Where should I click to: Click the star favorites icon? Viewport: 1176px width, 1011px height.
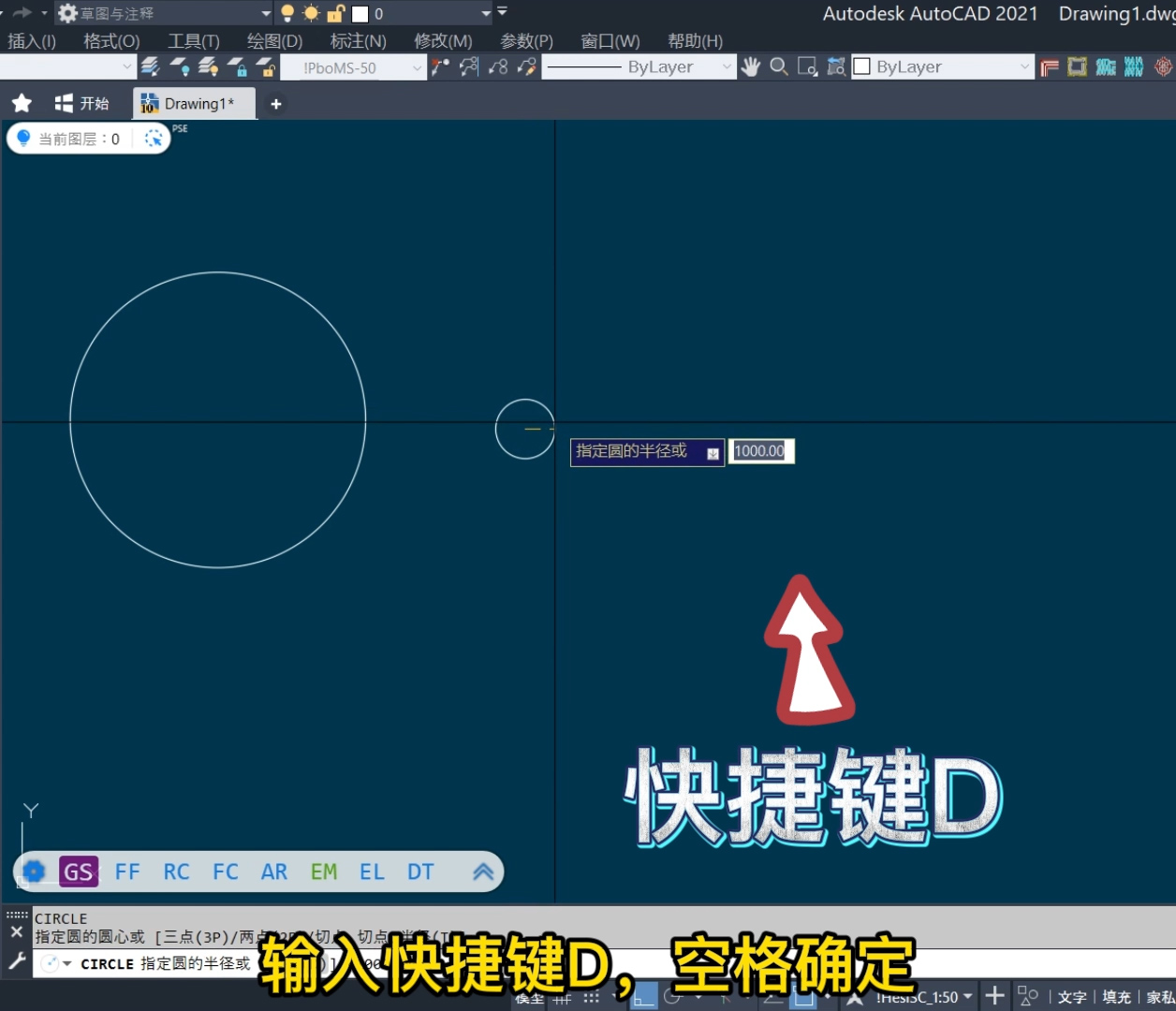tap(22, 103)
